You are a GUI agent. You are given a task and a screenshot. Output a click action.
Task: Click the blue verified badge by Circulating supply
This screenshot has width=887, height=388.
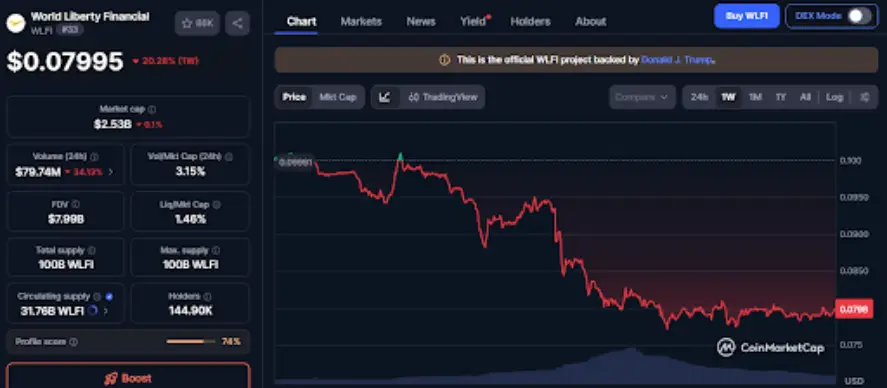(x=109, y=296)
